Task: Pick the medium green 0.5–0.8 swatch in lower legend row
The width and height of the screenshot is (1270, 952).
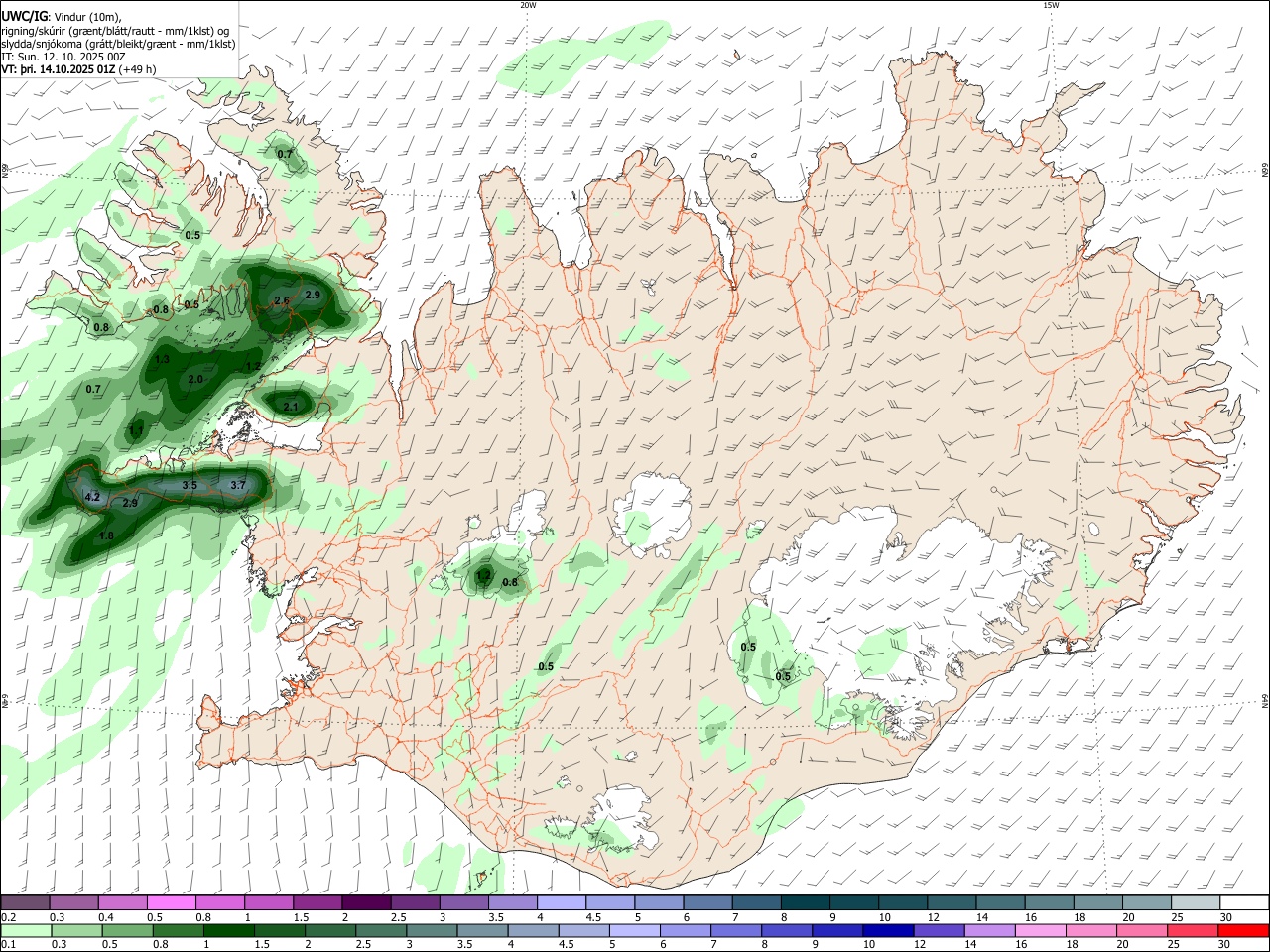Action: [x=127, y=931]
